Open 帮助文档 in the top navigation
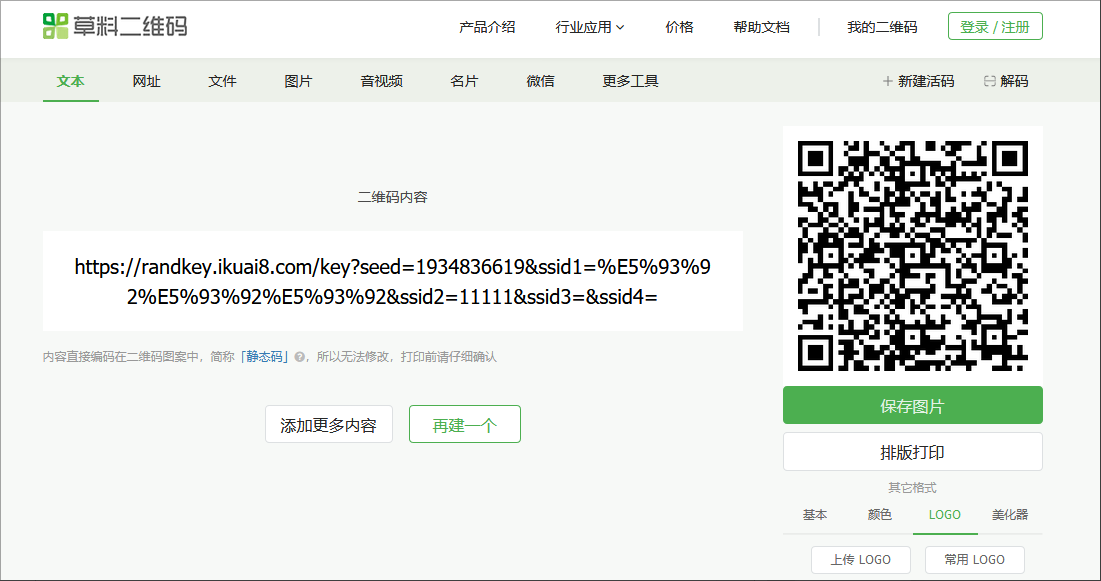Viewport: 1101px width, 581px height. coord(762,27)
